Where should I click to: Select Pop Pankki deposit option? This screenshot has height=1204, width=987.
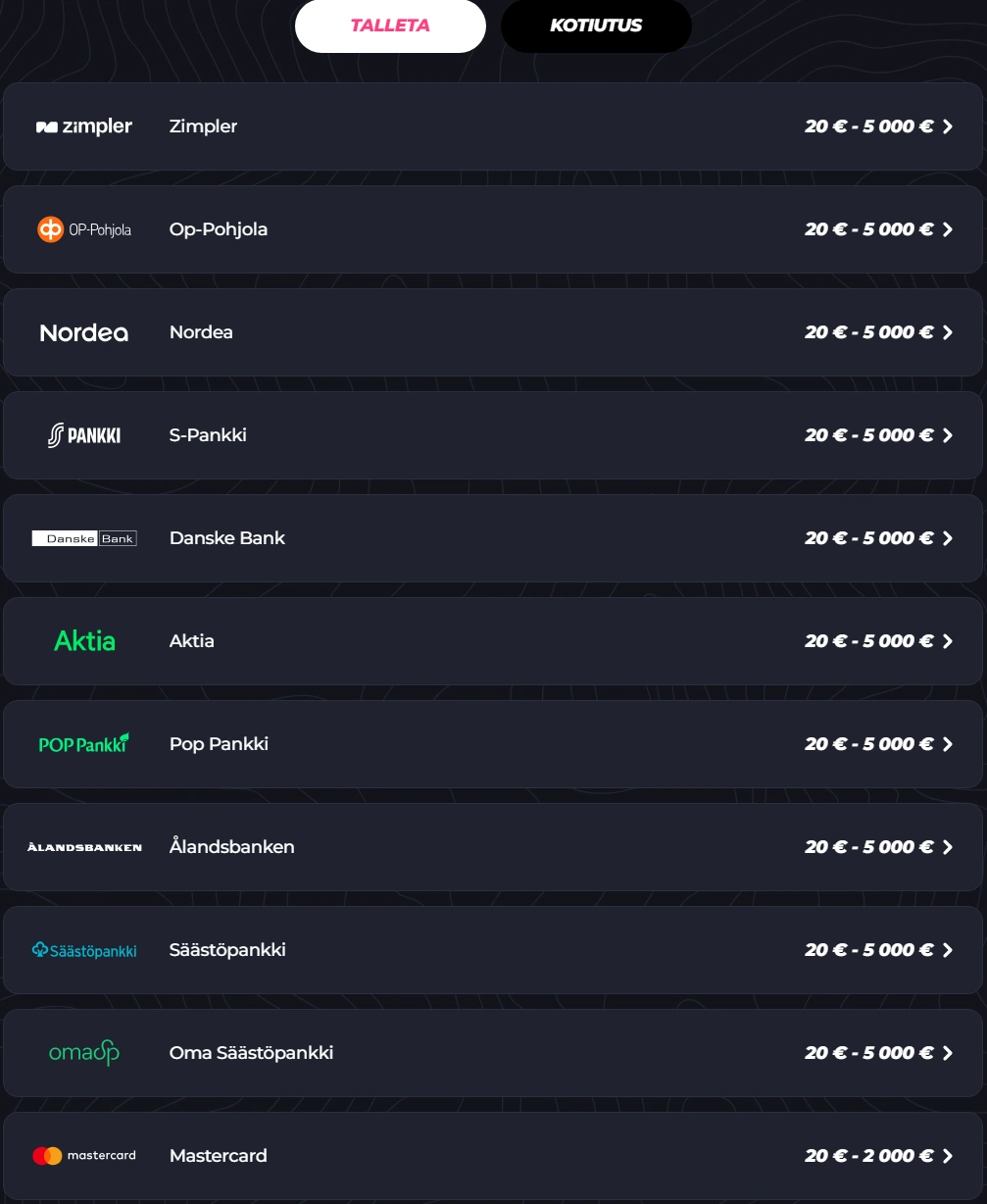(x=219, y=744)
